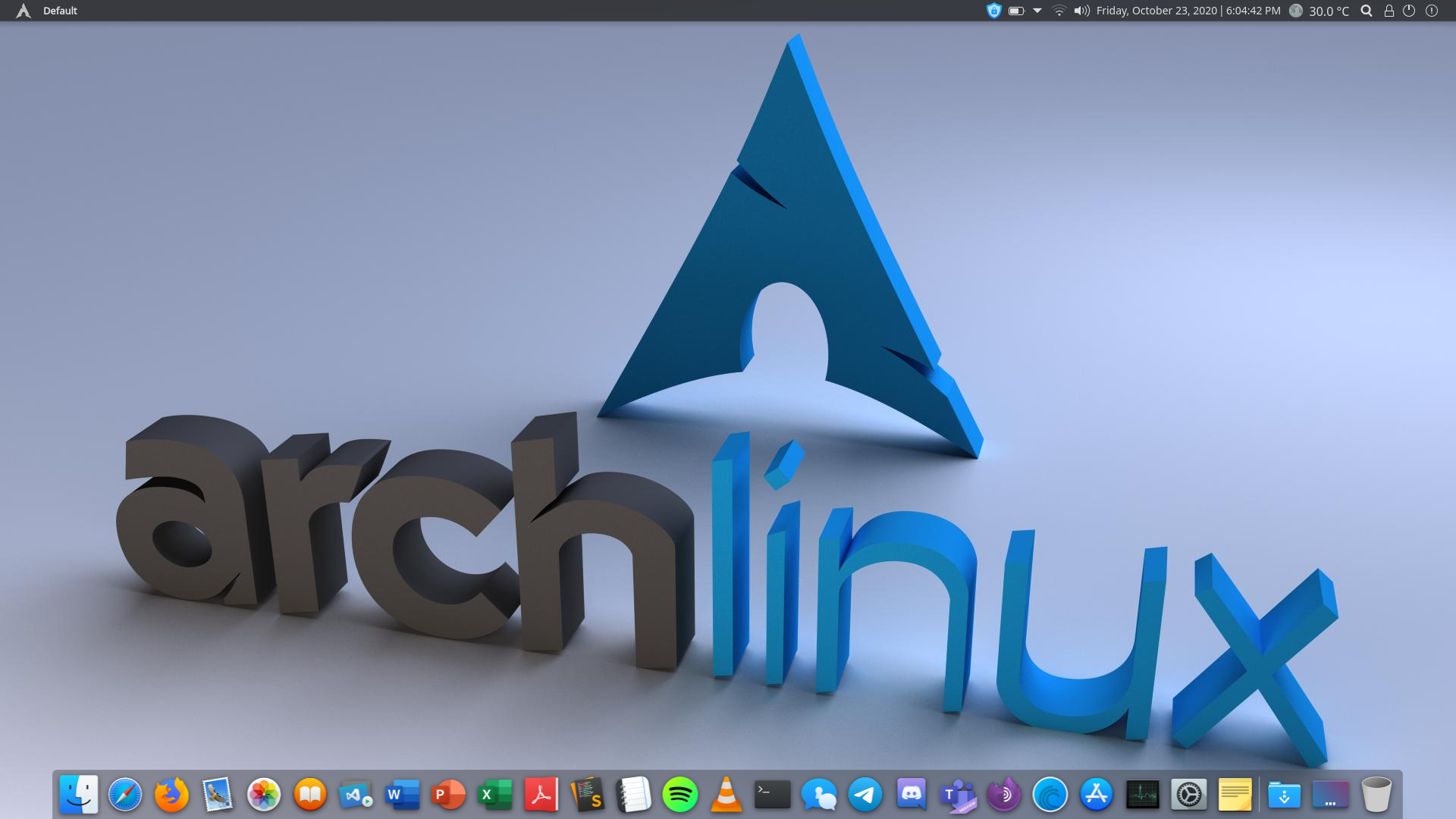Click the Arch logo applications menu
Viewport: 1456px width, 819px height.
click(x=24, y=11)
